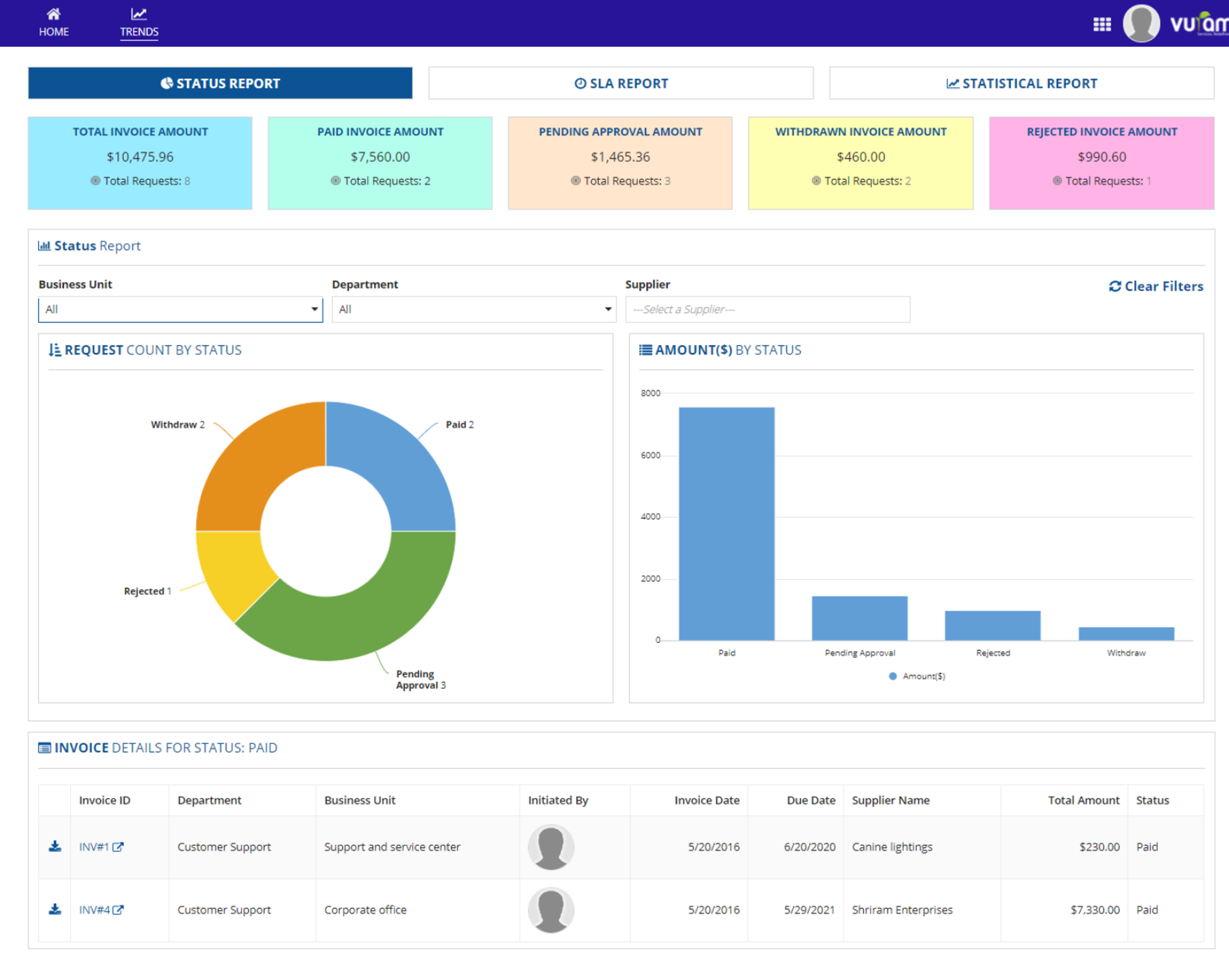Open the apps grid icon
This screenshot has height=980, width=1229.
(x=1102, y=24)
